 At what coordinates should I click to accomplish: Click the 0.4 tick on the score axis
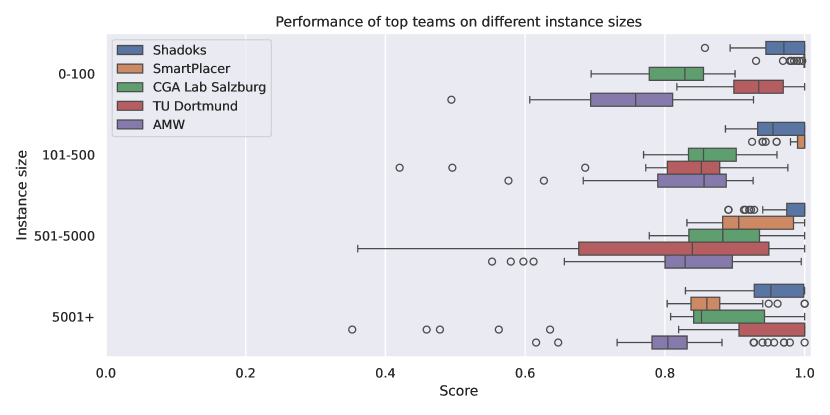pos(385,370)
